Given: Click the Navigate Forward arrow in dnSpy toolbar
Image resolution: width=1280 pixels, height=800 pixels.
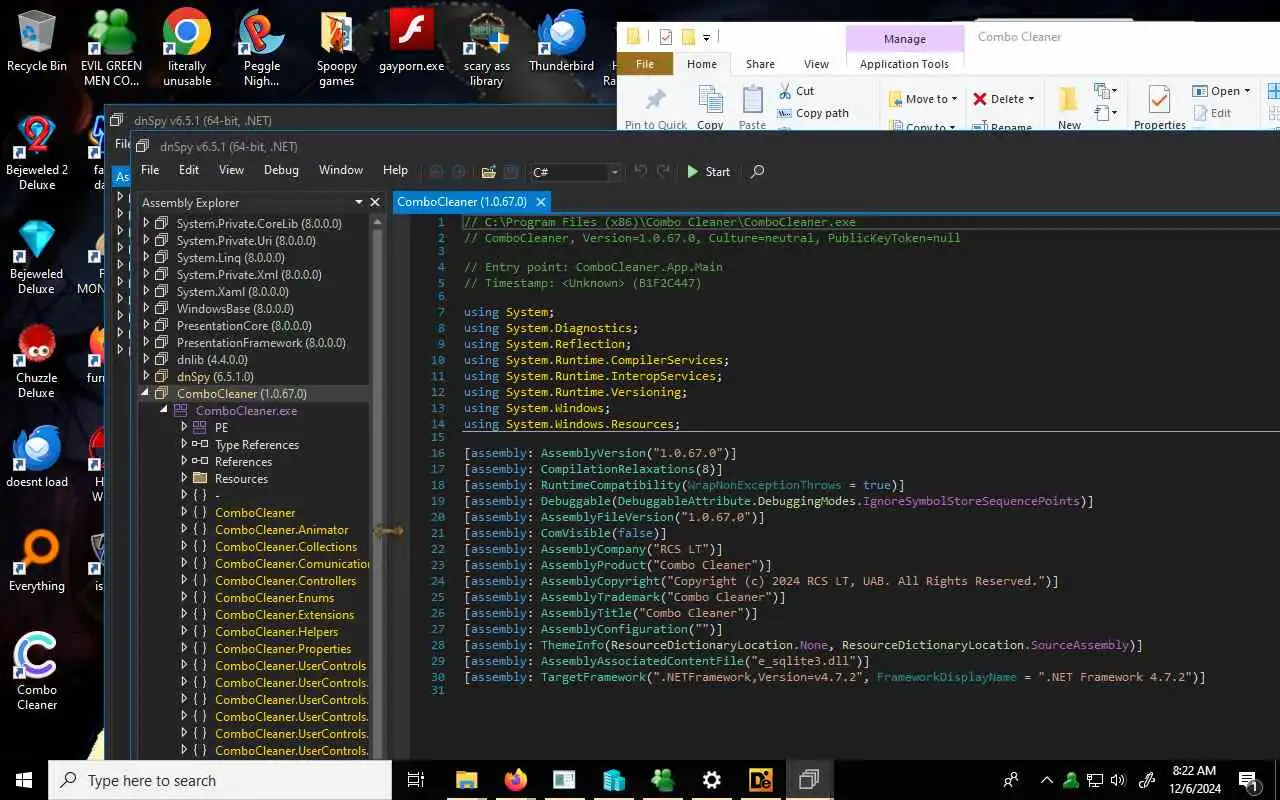Looking at the screenshot, I should coord(459,172).
